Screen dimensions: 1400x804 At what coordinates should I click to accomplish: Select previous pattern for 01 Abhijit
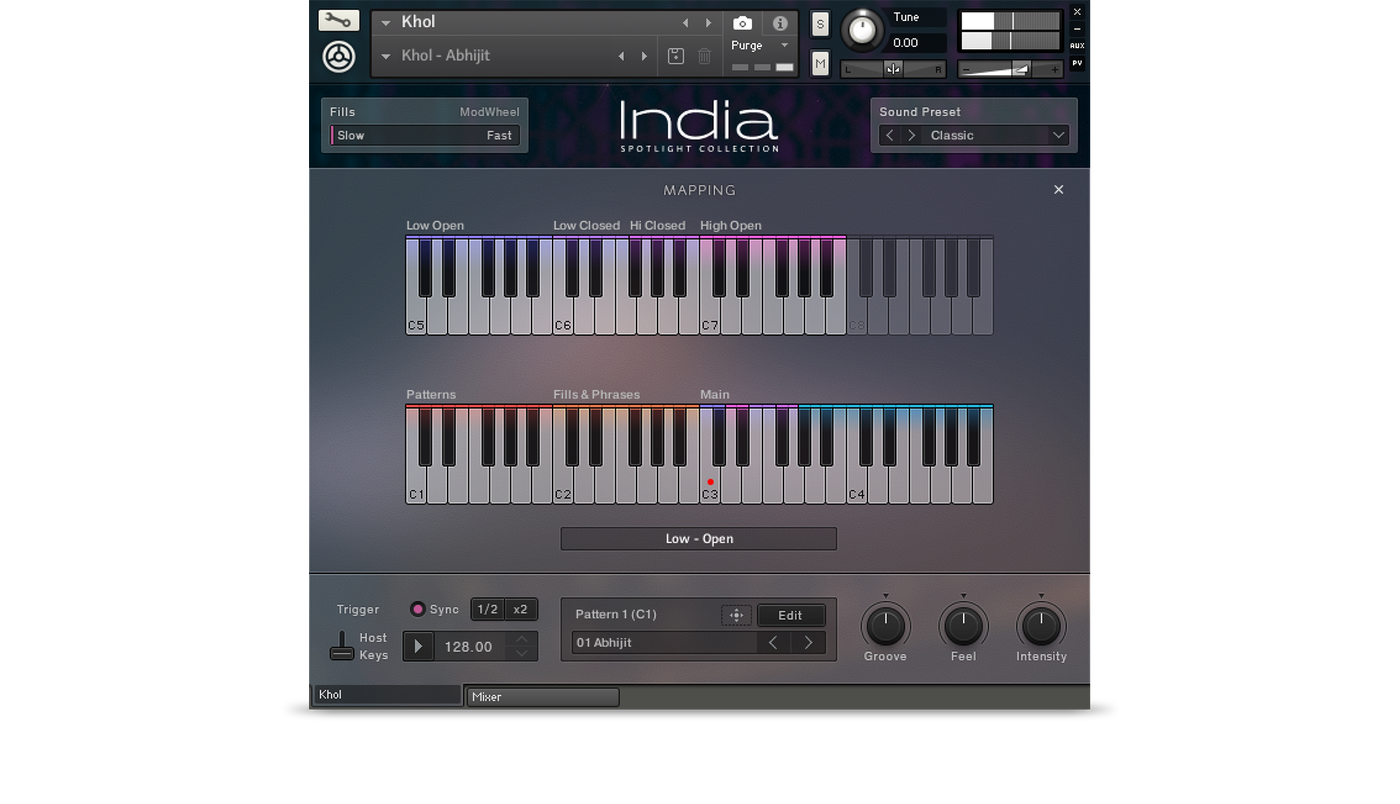(773, 643)
